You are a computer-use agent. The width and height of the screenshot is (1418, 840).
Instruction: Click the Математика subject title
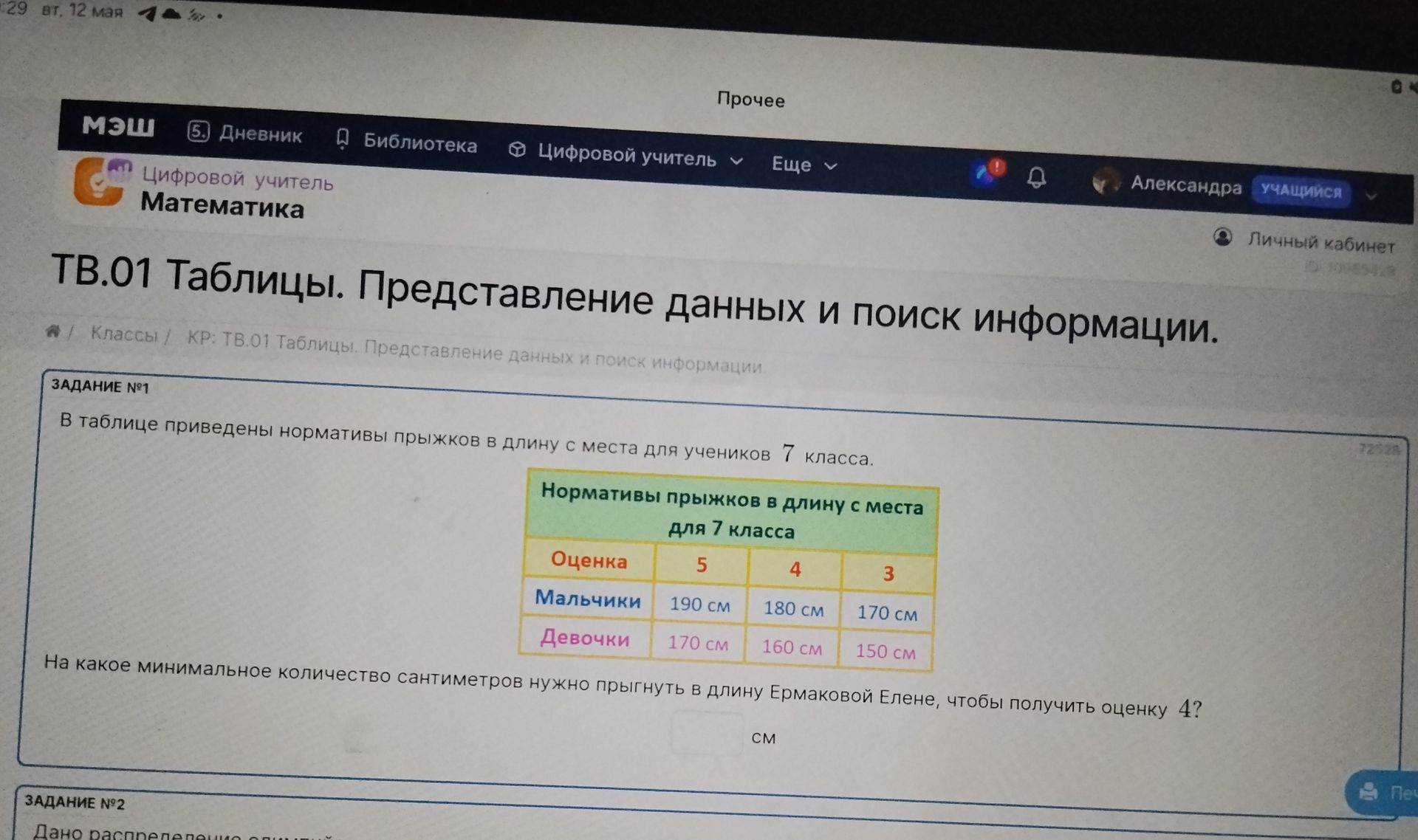coord(222,205)
